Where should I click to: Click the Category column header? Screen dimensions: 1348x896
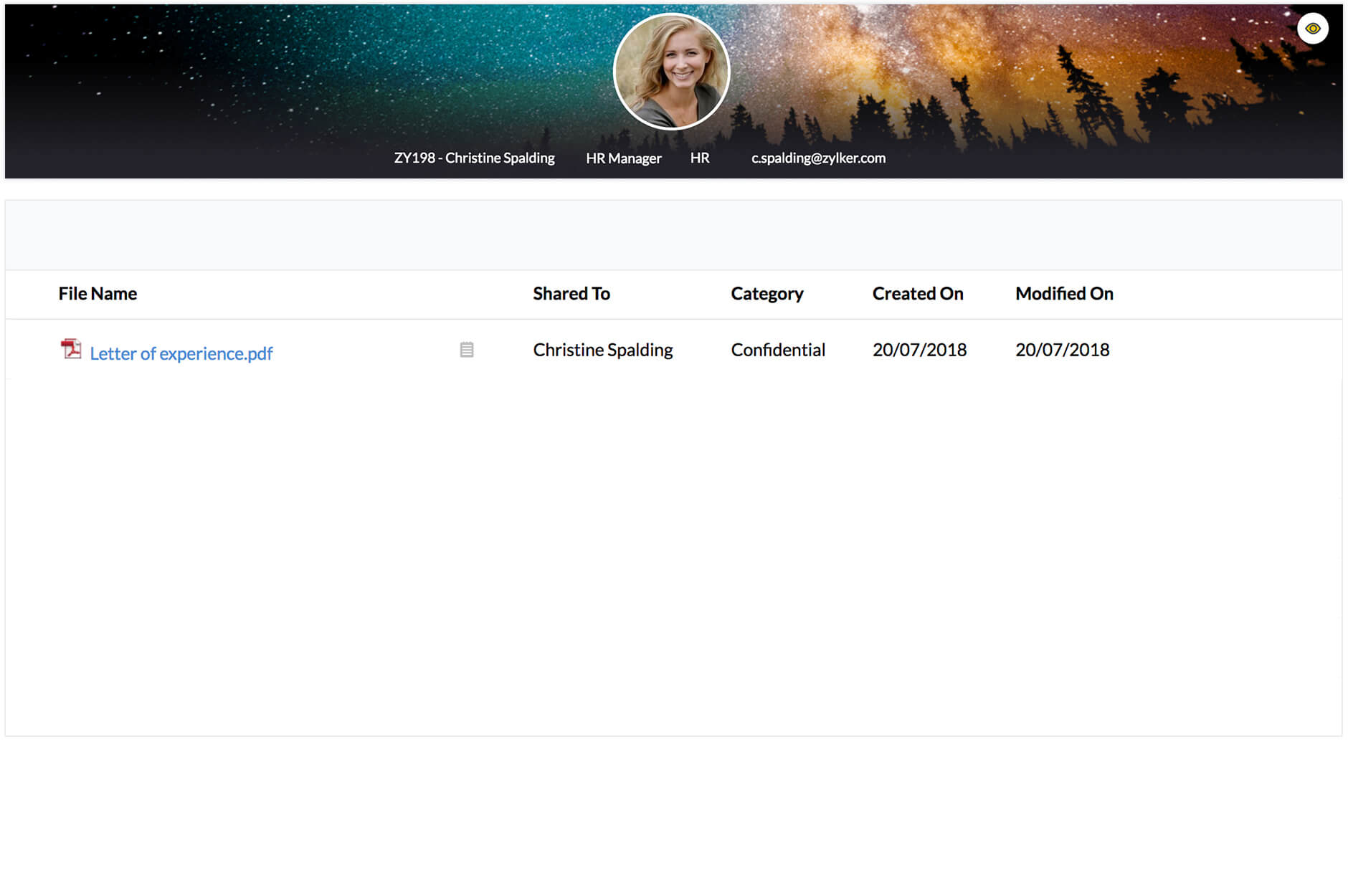click(x=766, y=294)
